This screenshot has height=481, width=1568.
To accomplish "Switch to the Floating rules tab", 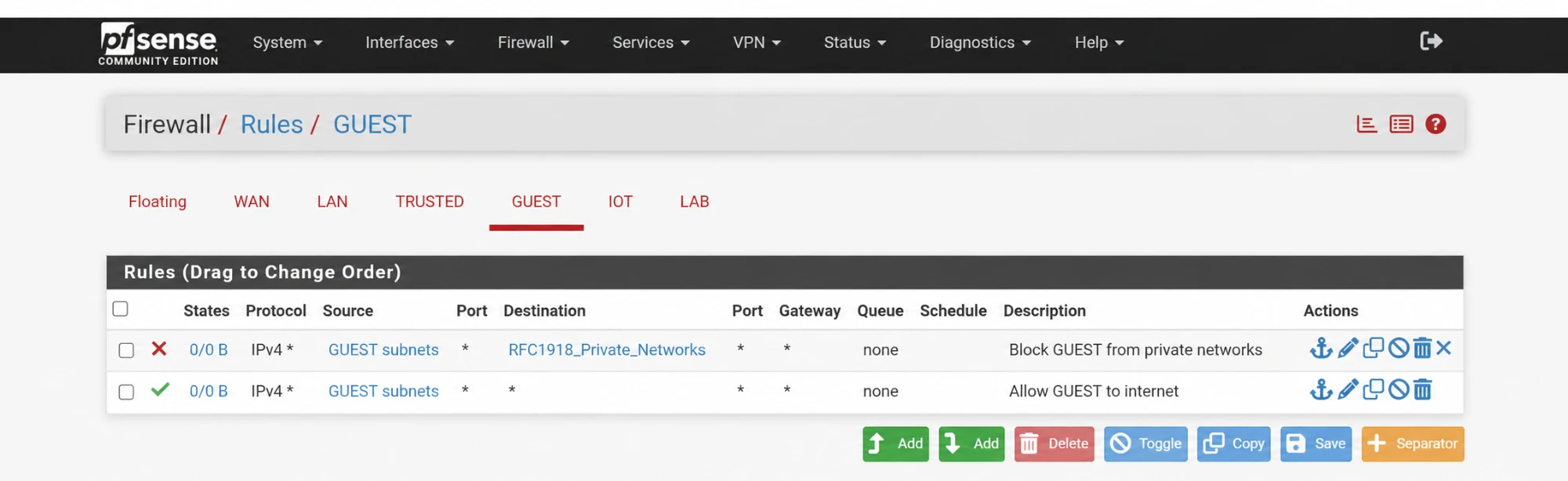I will click(x=158, y=201).
